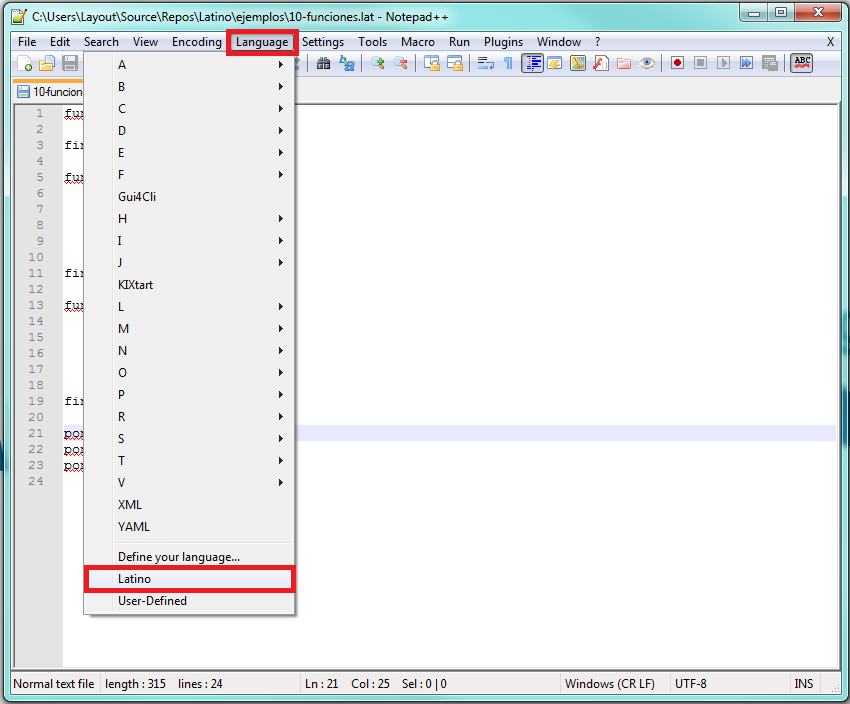Click Run macro multiple times icon
The image size is (850, 704).
[x=746, y=63]
